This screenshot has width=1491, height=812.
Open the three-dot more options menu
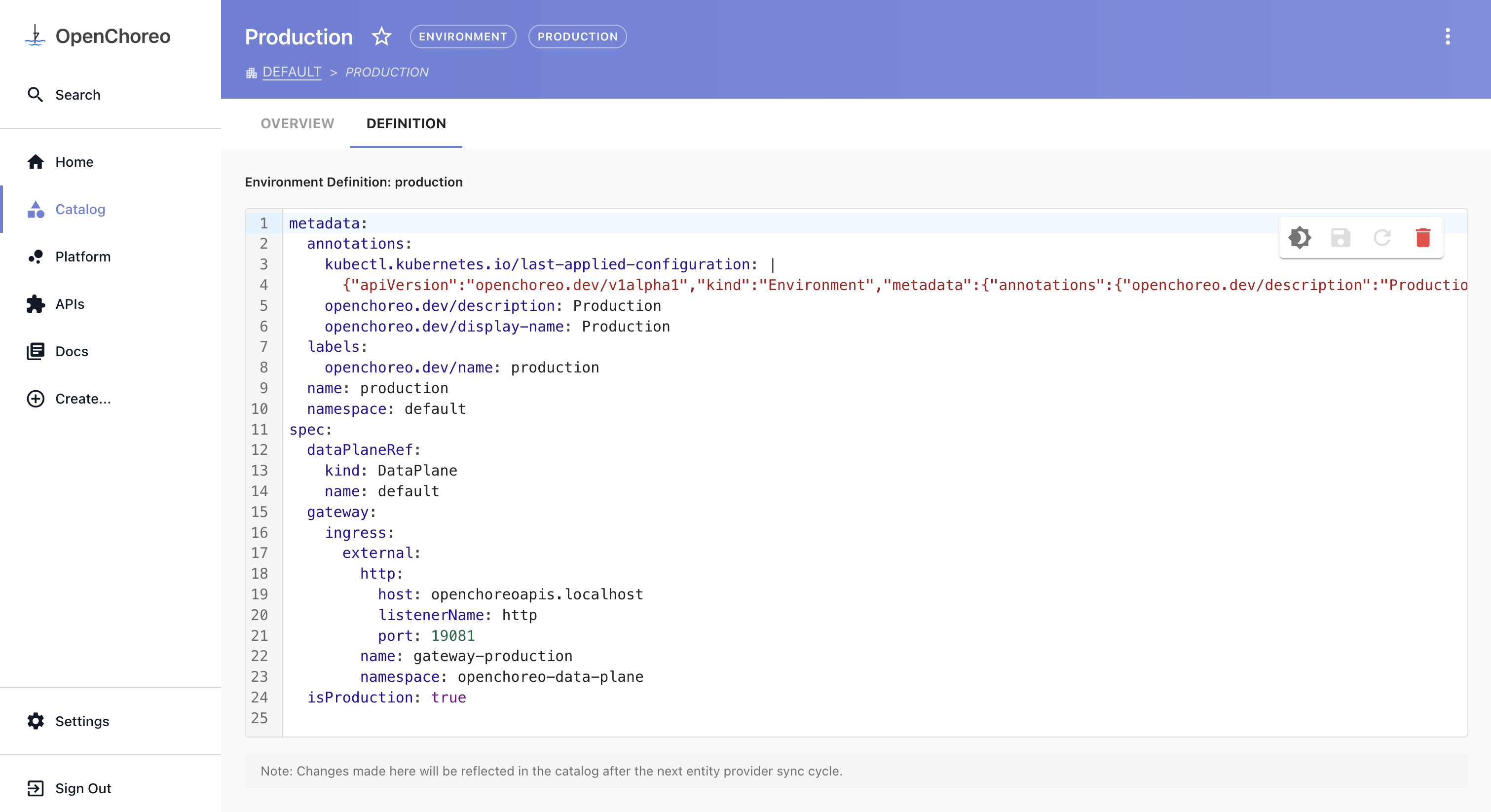pos(1448,37)
